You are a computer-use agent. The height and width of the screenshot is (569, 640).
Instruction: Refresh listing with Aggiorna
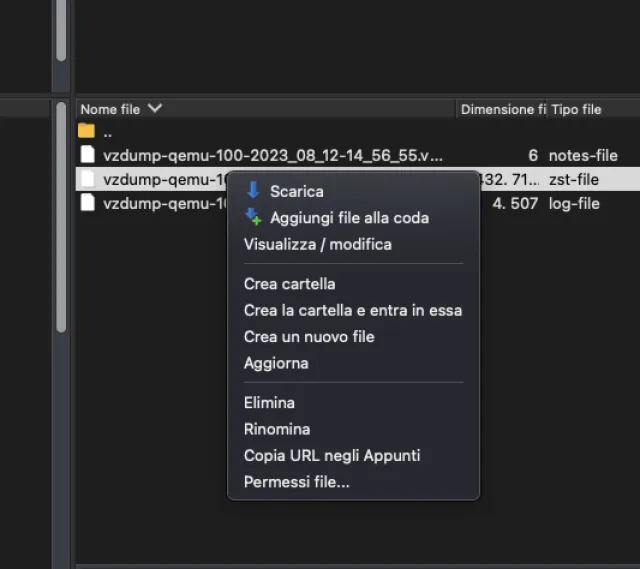[x=276, y=363]
